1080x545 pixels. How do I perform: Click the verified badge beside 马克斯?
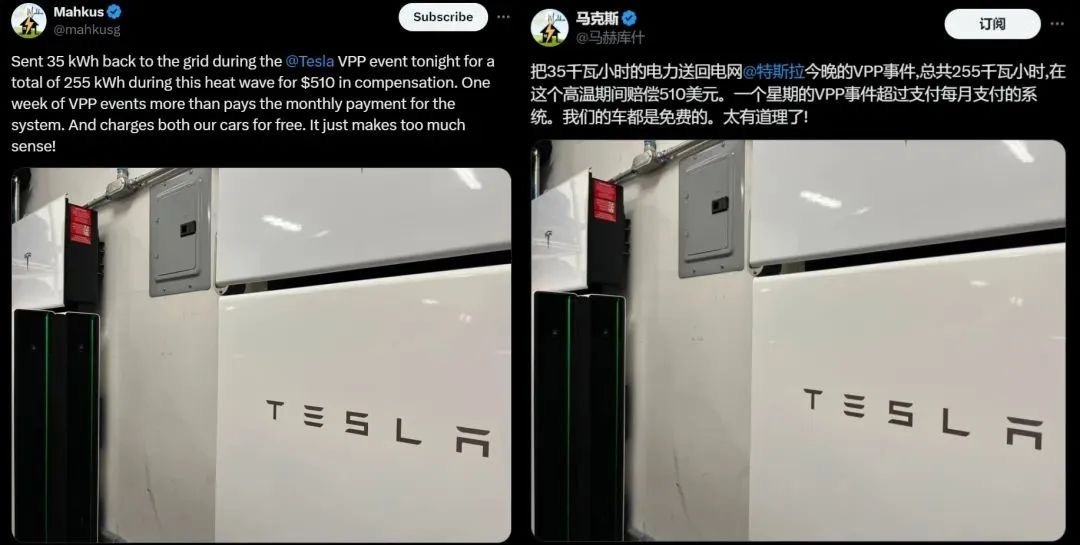pos(629,19)
